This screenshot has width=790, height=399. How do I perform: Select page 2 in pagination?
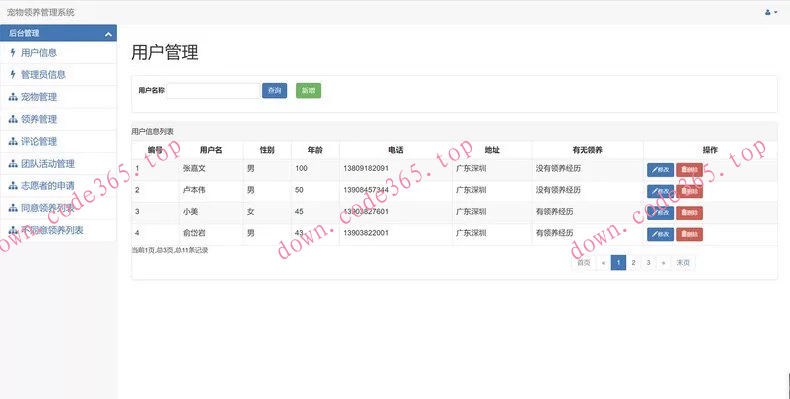[633, 262]
